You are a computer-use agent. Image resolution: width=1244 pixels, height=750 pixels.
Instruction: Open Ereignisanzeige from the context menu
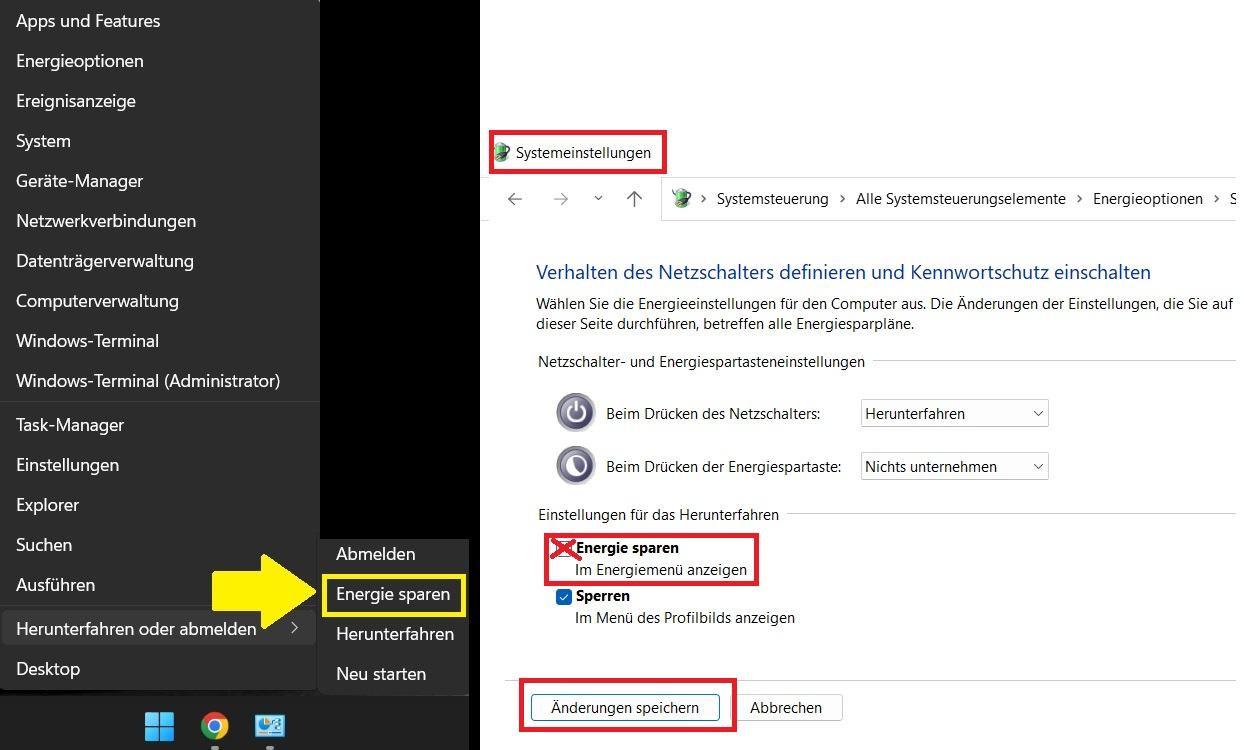tap(160, 101)
